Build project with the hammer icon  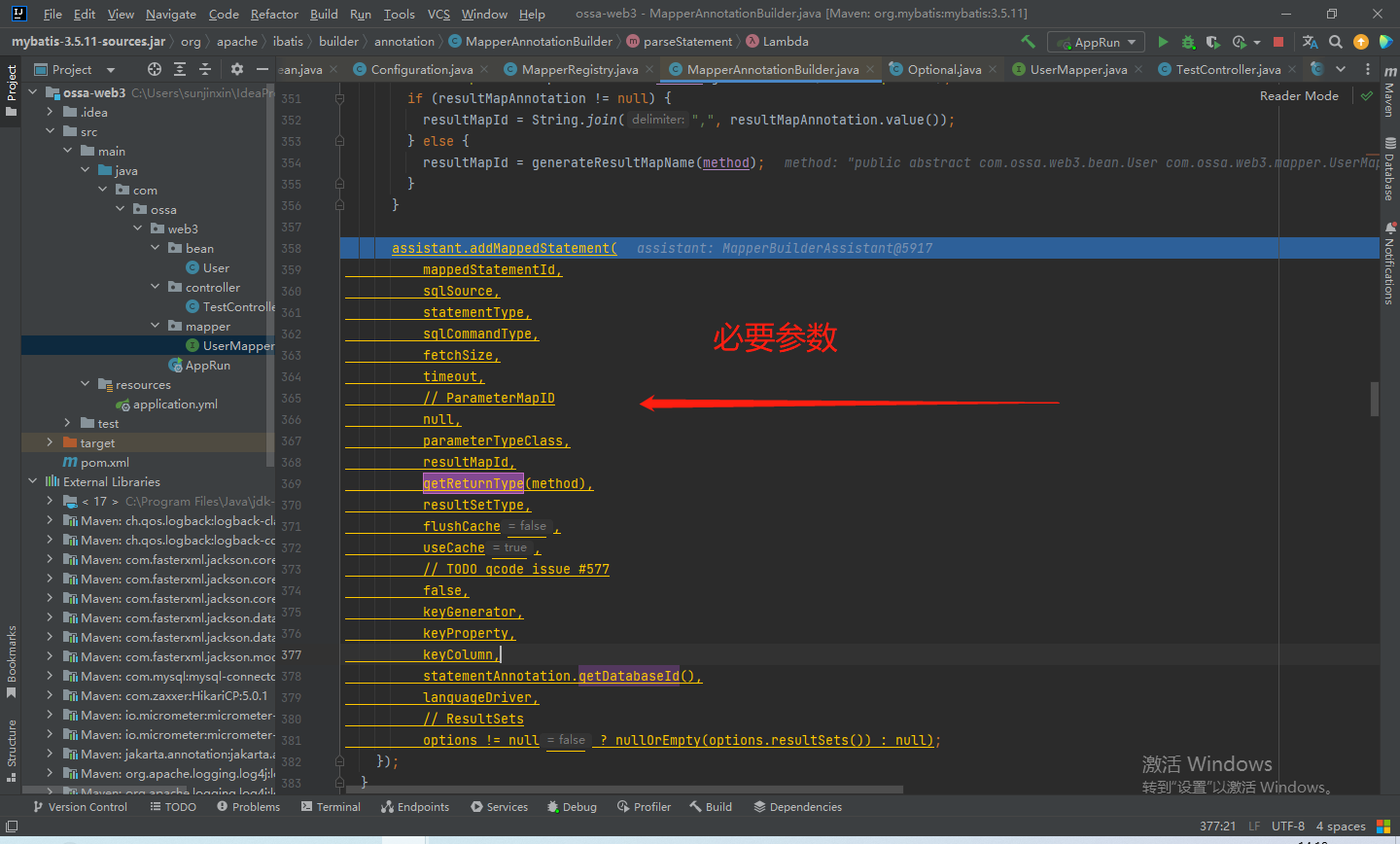1028,42
